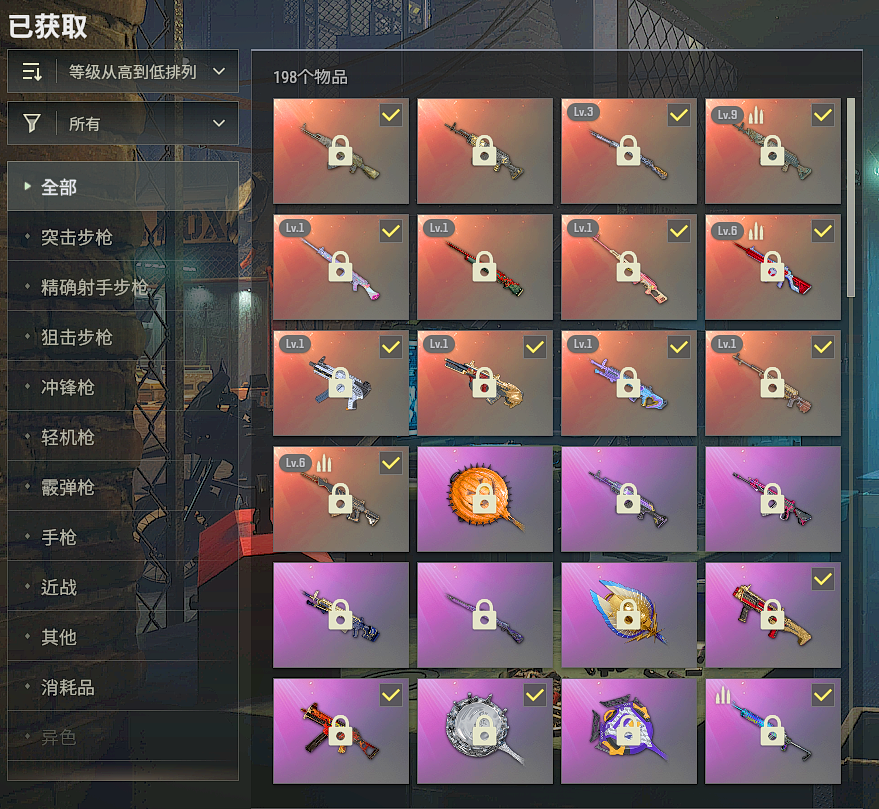Image resolution: width=879 pixels, height=809 pixels.
Task: Click the funnel filter icon
Action: (x=31, y=123)
